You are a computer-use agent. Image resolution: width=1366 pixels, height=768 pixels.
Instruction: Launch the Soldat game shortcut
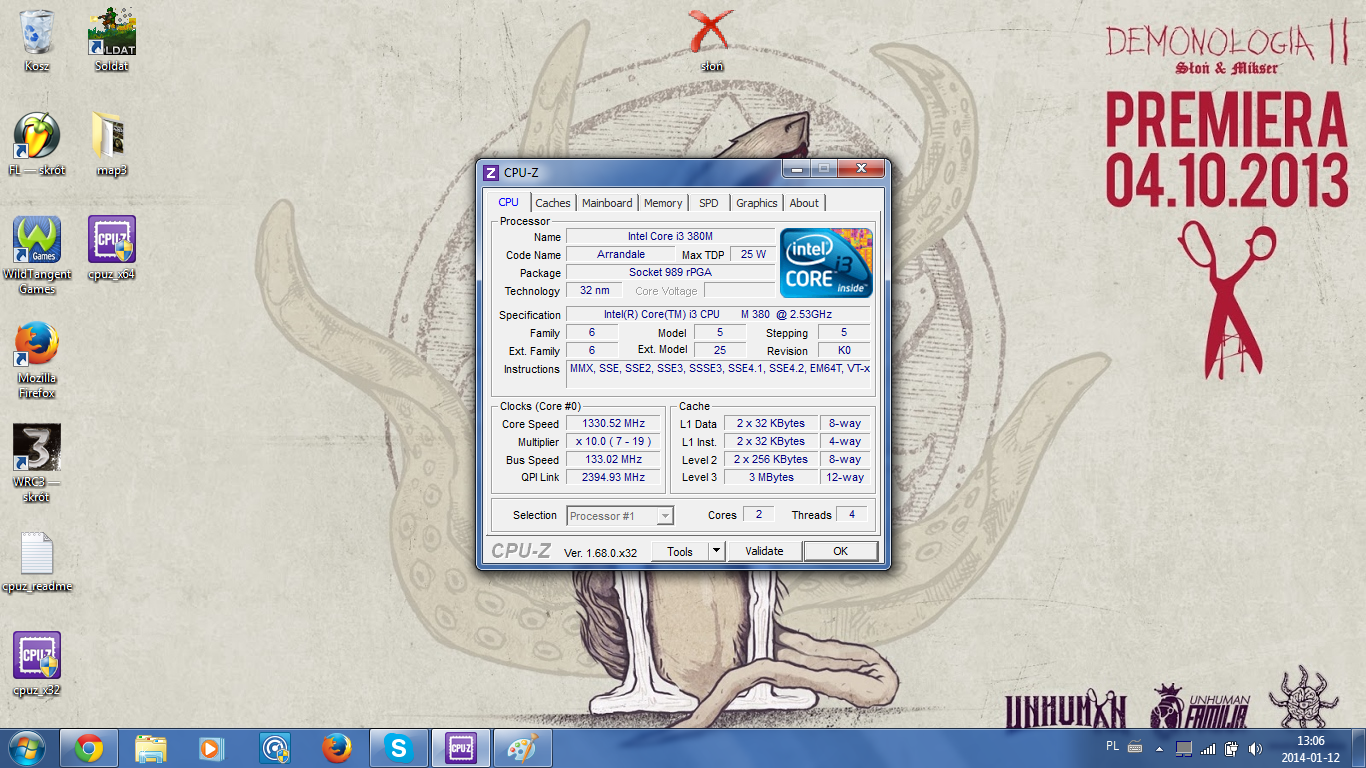112,33
